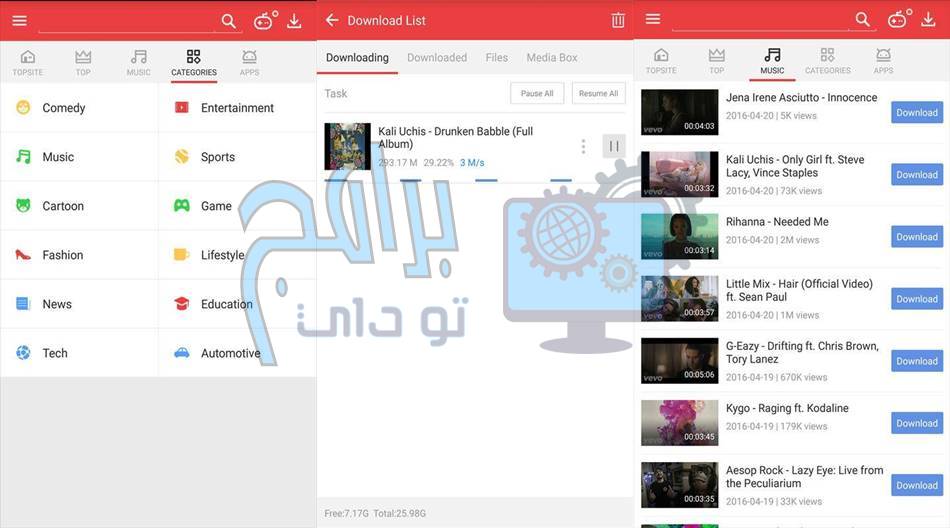This screenshot has height=528, width=950.
Task: Open the Game category
Action: tap(215, 206)
